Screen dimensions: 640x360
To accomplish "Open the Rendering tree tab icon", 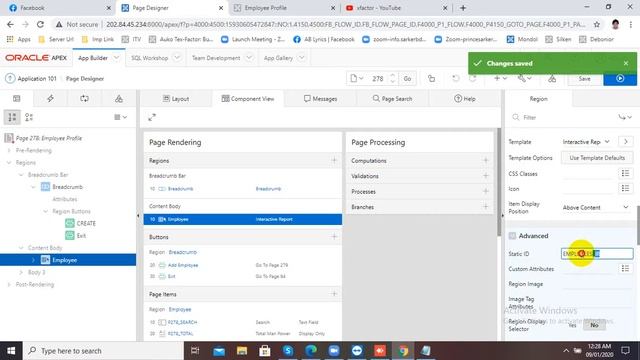I will [17, 98].
